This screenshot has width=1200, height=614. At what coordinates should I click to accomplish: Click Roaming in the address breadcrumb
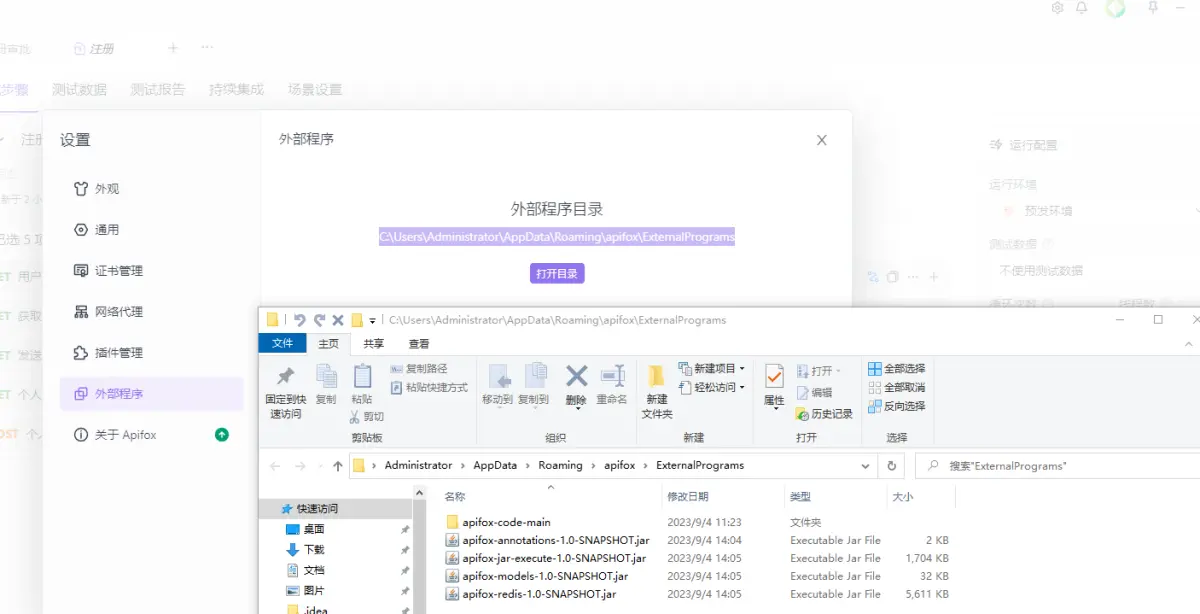(x=560, y=465)
